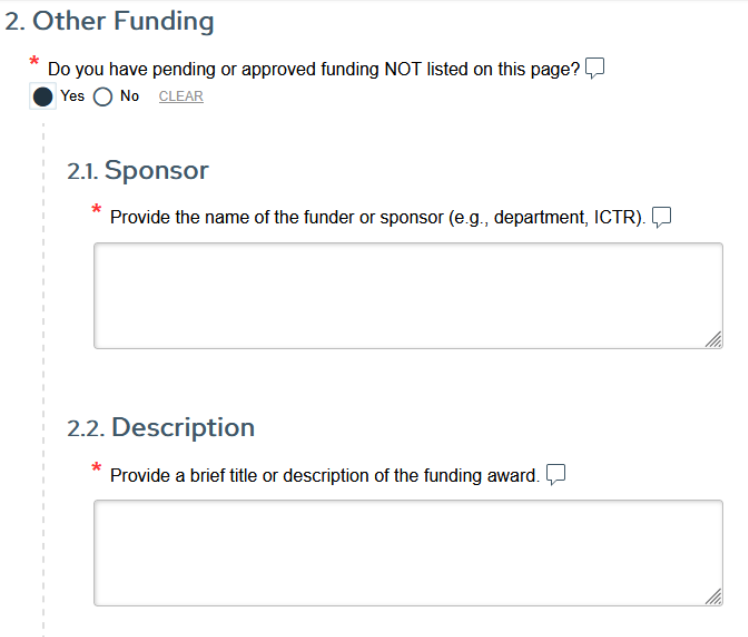Choose the No radio button
This screenshot has width=748, height=637.
(x=103, y=97)
